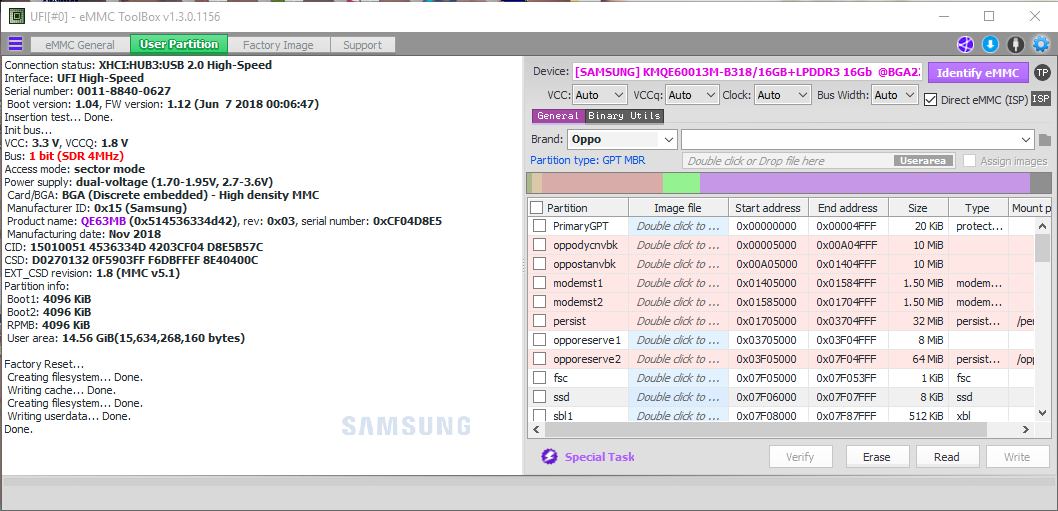The height and width of the screenshot is (511, 1058).
Task: Click the Device name field
Action: point(748,72)
